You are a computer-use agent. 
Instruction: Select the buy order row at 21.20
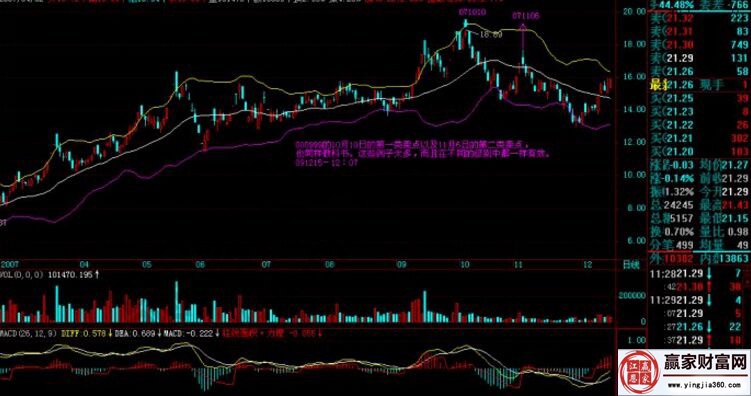click(700, 152)
